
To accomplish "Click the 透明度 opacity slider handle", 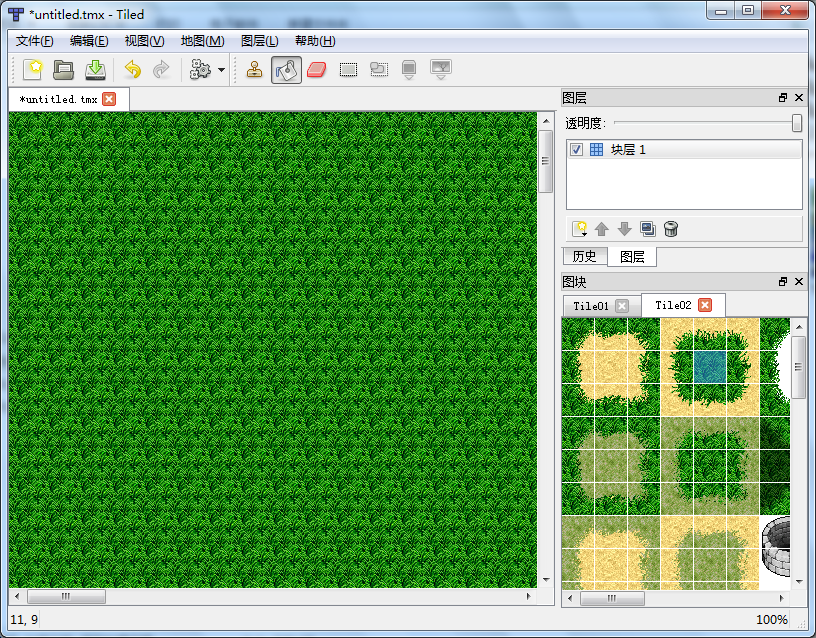I will (797, 123).
